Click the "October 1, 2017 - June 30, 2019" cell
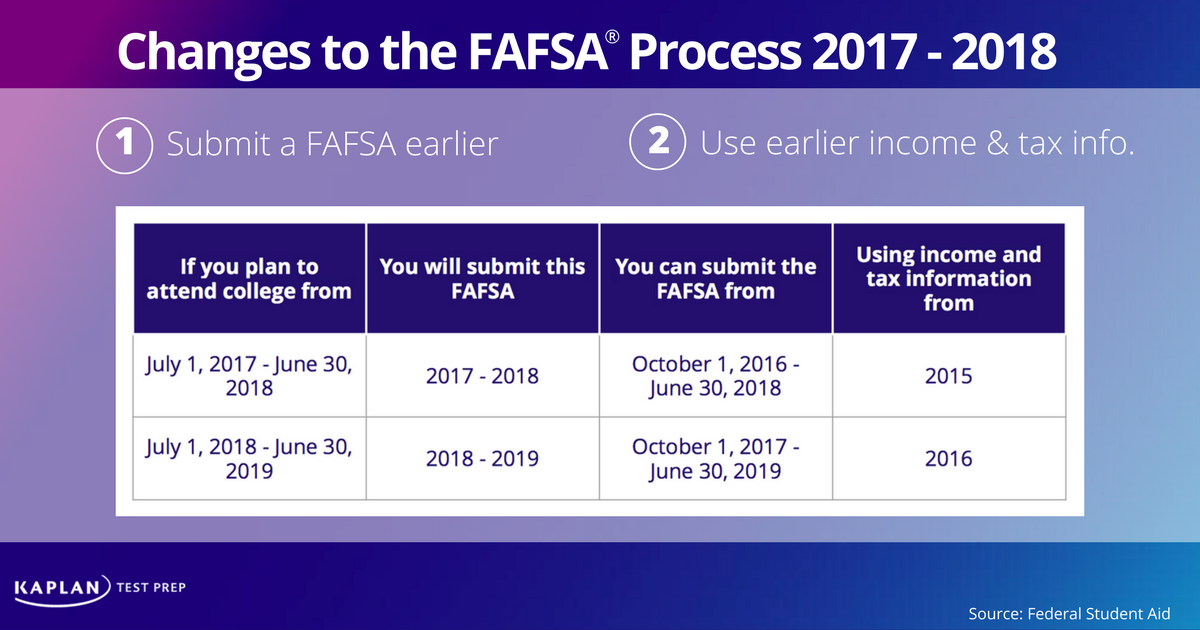Screen dimensions: 1200x630 pyautogui.click(x=715, y=457)
